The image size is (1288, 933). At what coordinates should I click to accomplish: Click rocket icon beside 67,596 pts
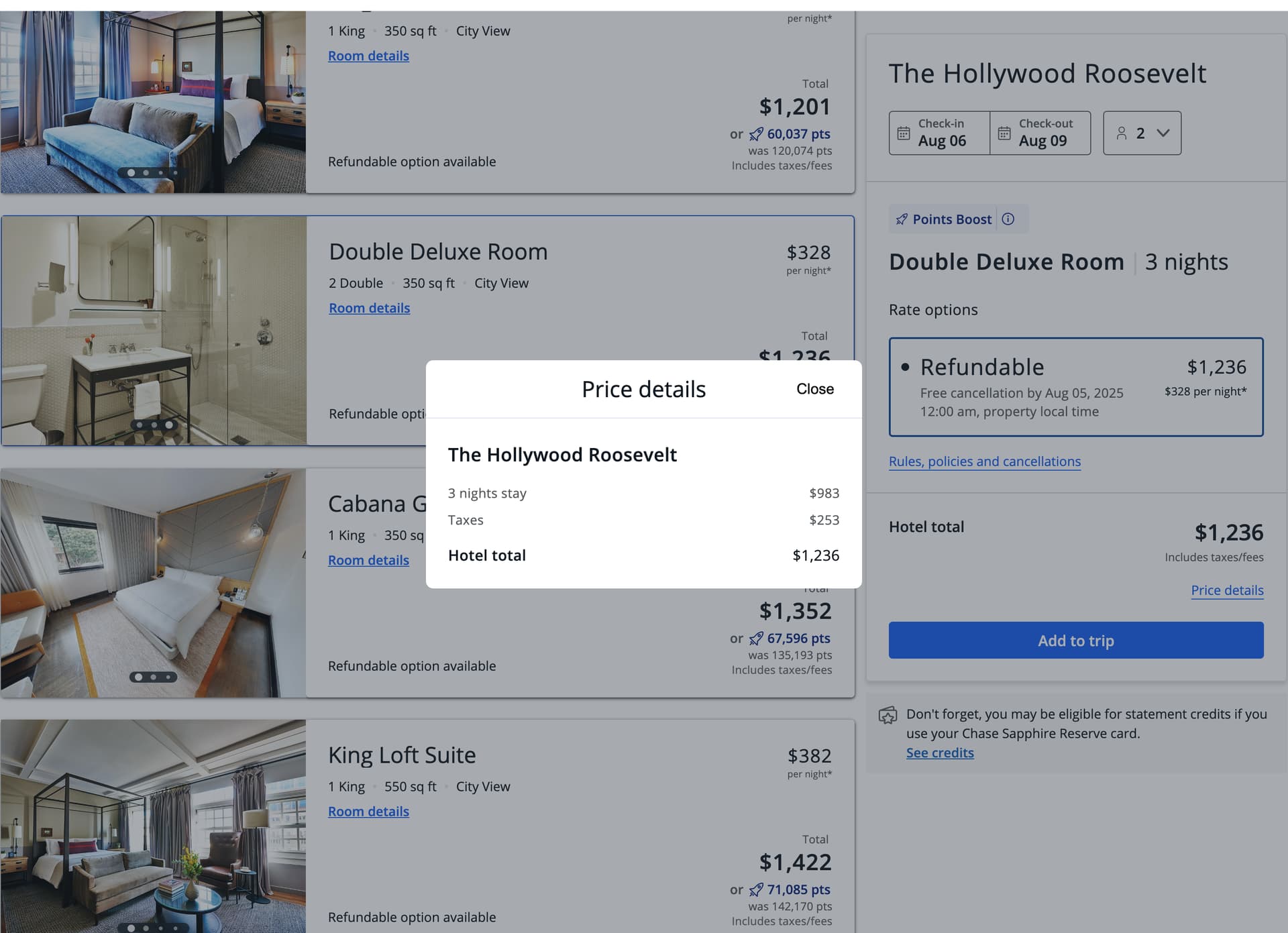click(756, 639)
